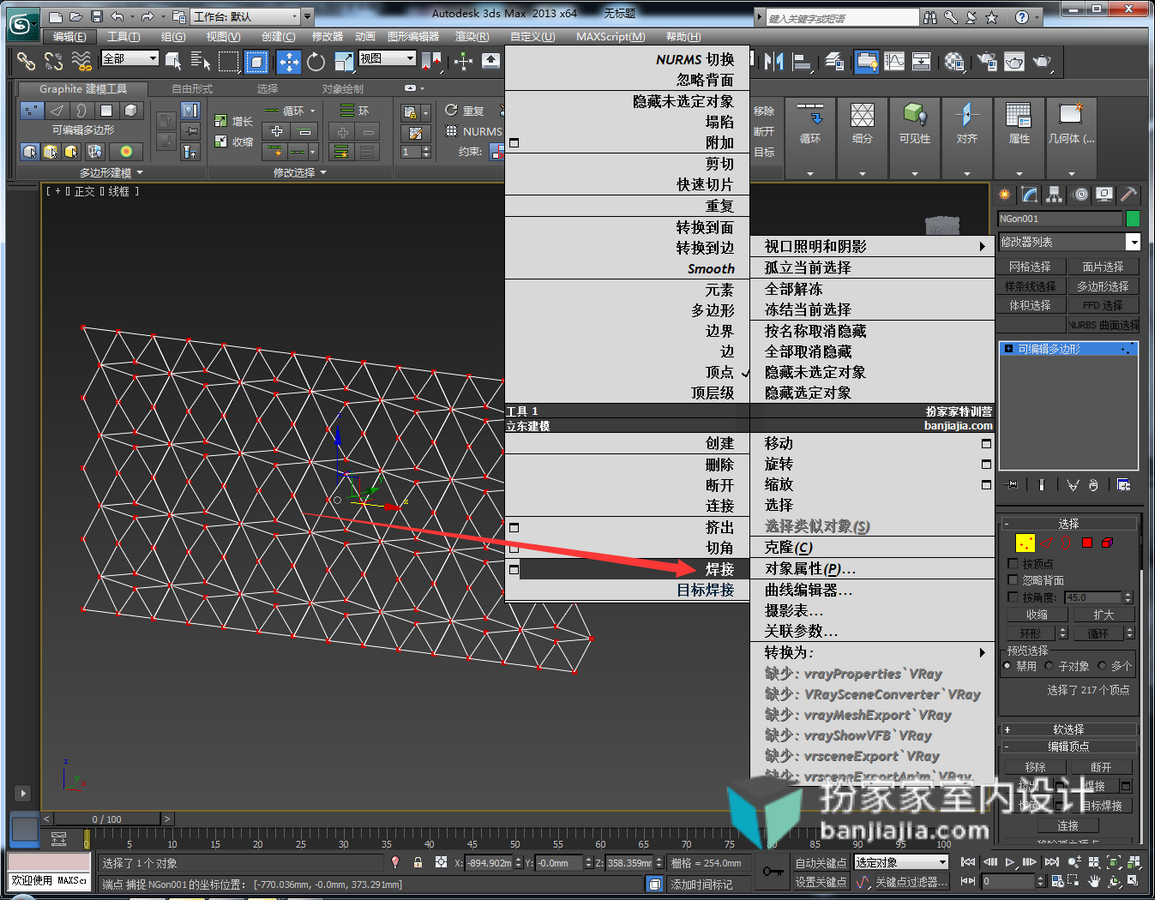
Task: Select the 子对象 preview selection radio
Action: click(x=1049, y=666)
